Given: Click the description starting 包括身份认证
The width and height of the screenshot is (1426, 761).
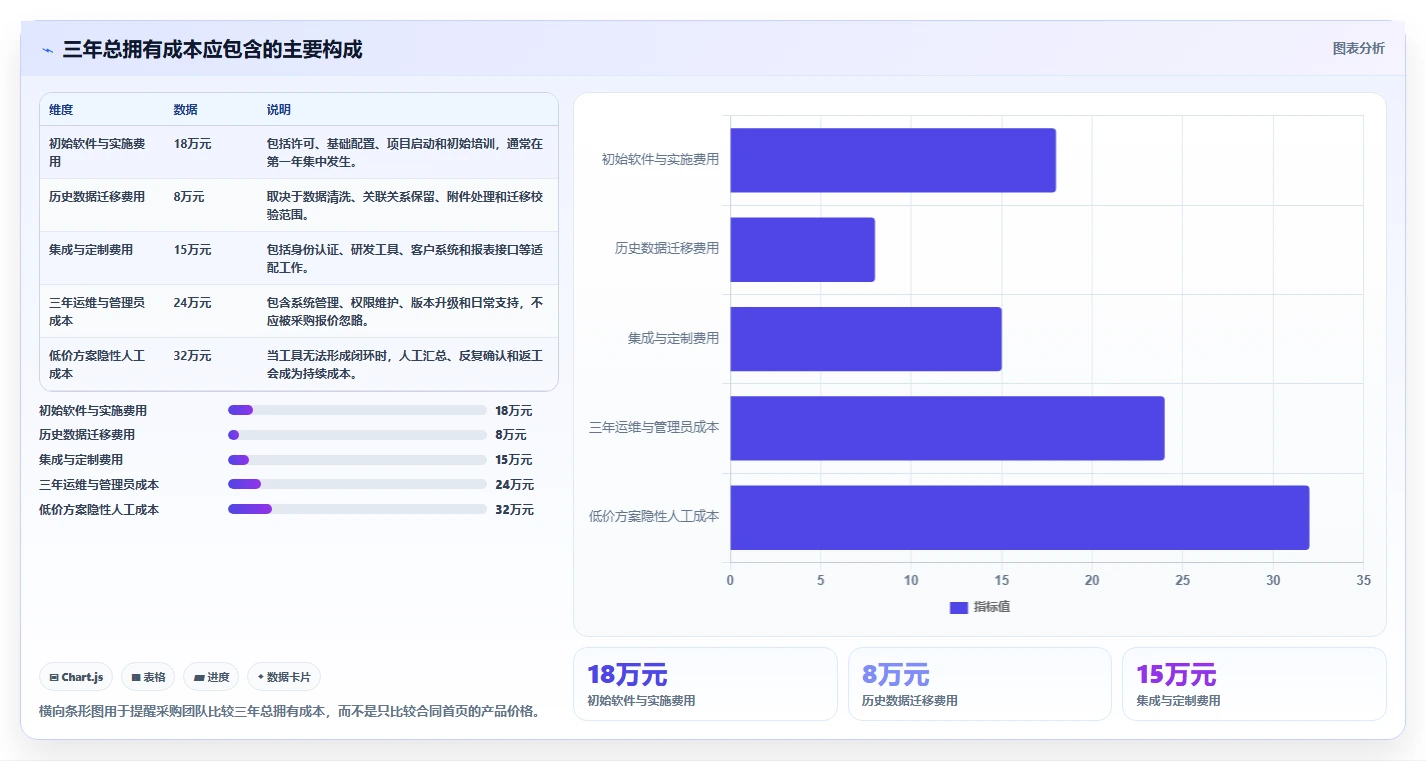Looking at the screenshot, I should 405,258.
